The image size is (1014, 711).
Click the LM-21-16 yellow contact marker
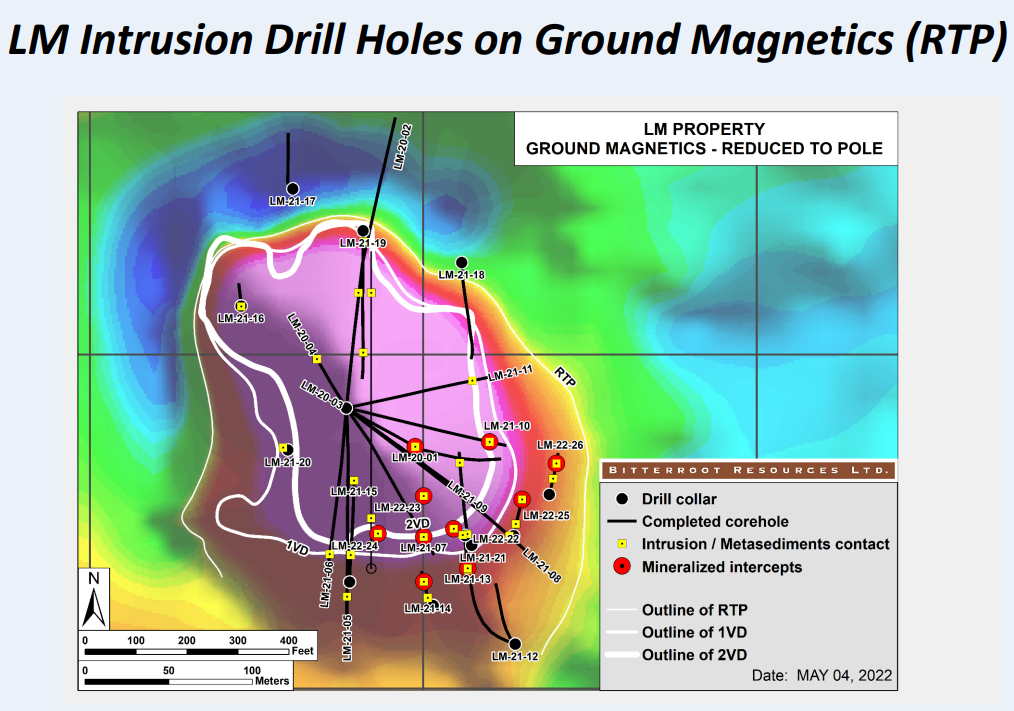(x=241, y=306)
